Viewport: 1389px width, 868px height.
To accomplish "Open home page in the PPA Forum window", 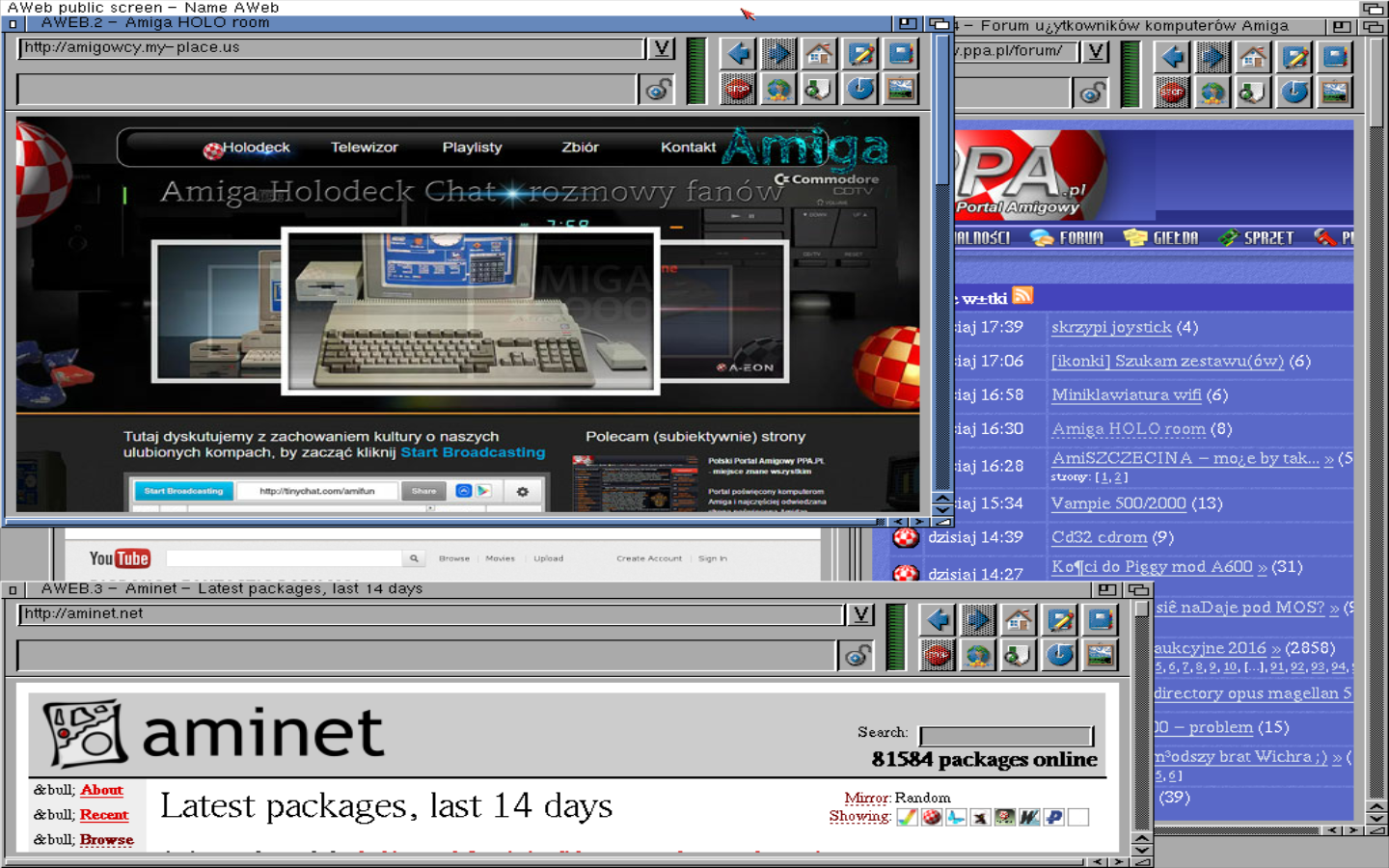I will tap(1254, 57).
